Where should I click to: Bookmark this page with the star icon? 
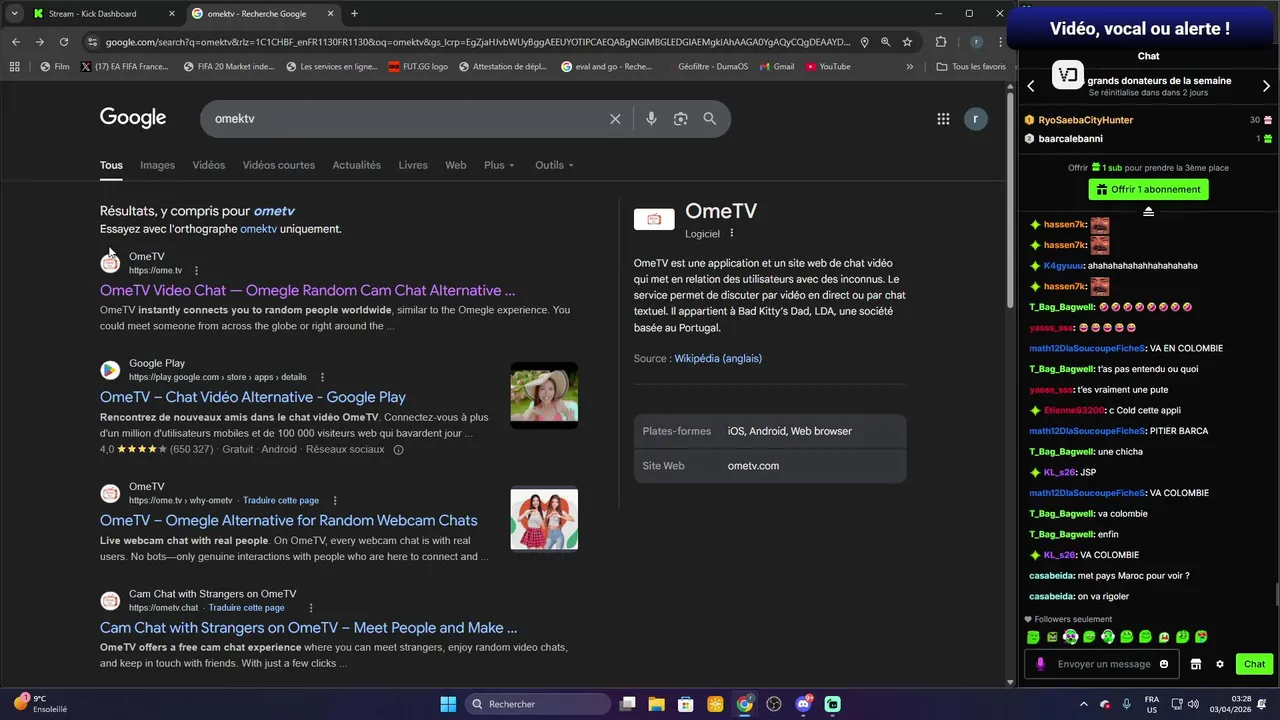(907, 42)
